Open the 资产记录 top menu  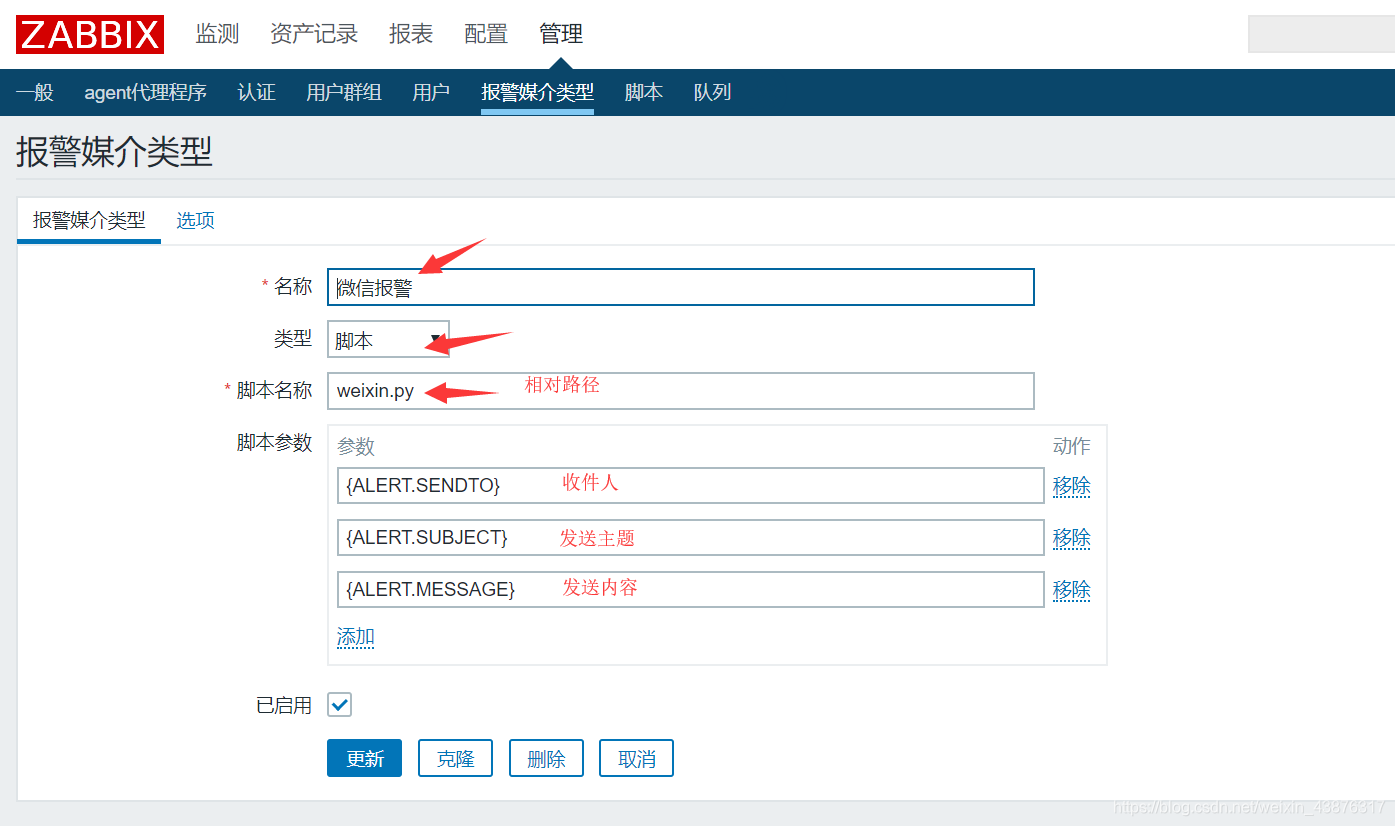314,34
